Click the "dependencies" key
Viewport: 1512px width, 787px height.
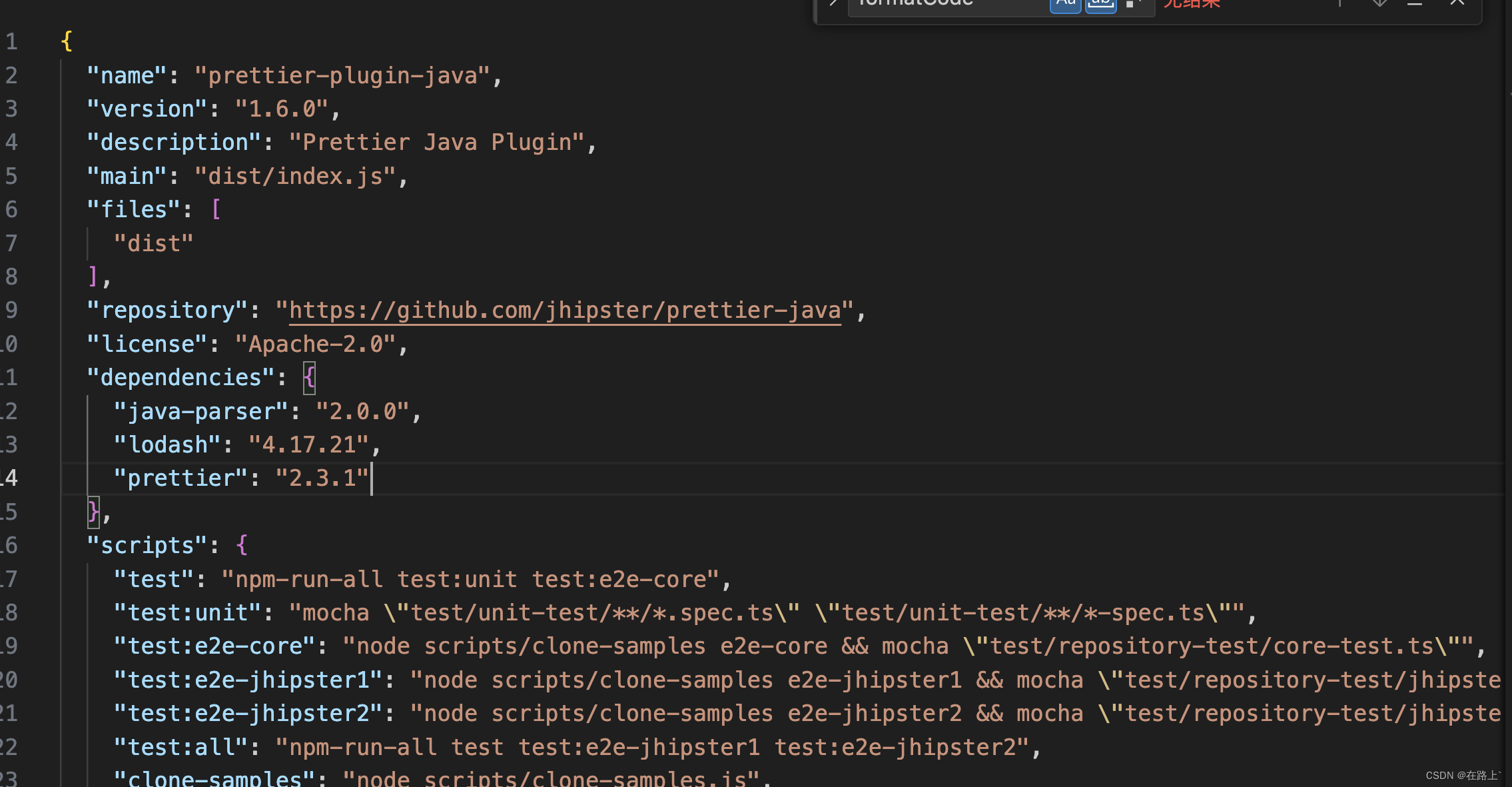click(181, 378)
